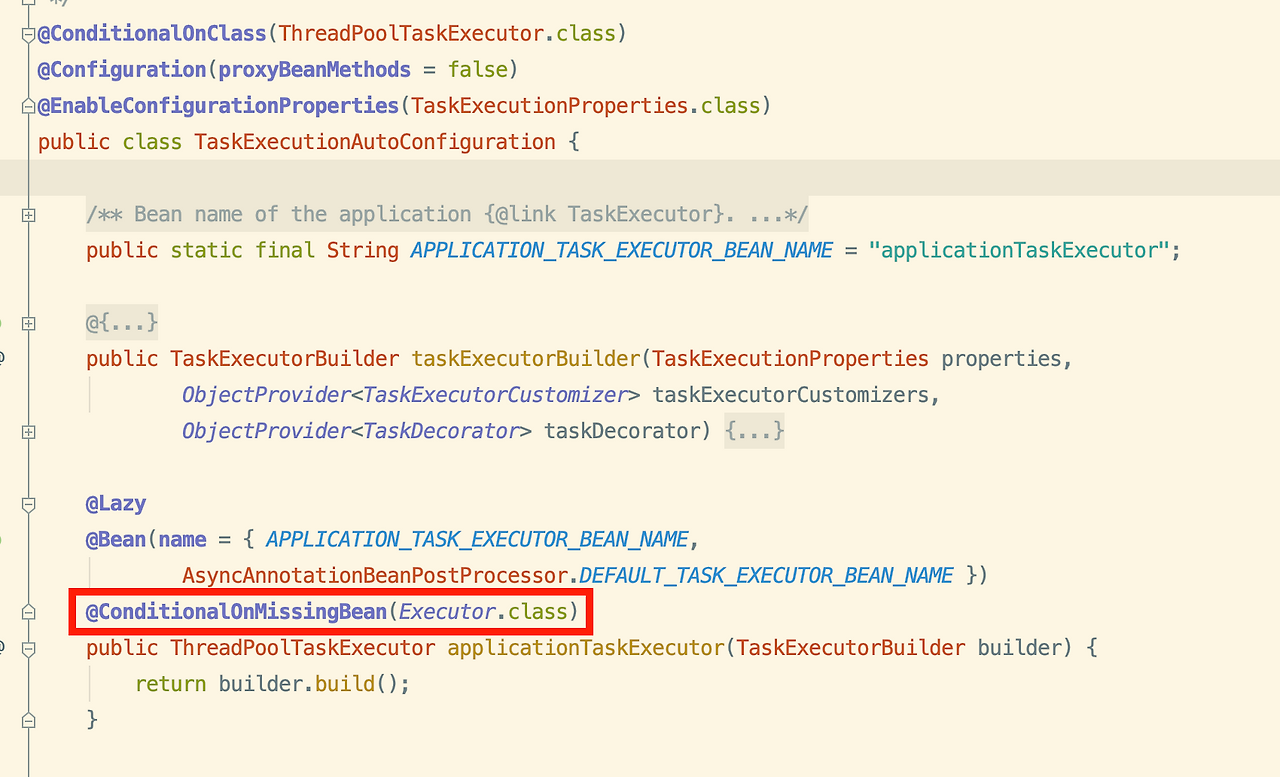The image size is (1280, 777).
Task: Expand the folded Javadoc comment with the plus marker
Action: point(28,215)
